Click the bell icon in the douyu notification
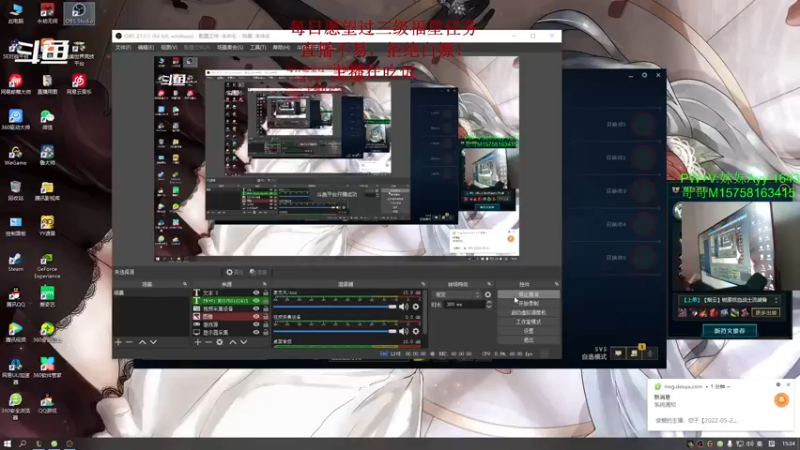Image resolution: width=800 pixels, height=450 pixels. [781, 399]
